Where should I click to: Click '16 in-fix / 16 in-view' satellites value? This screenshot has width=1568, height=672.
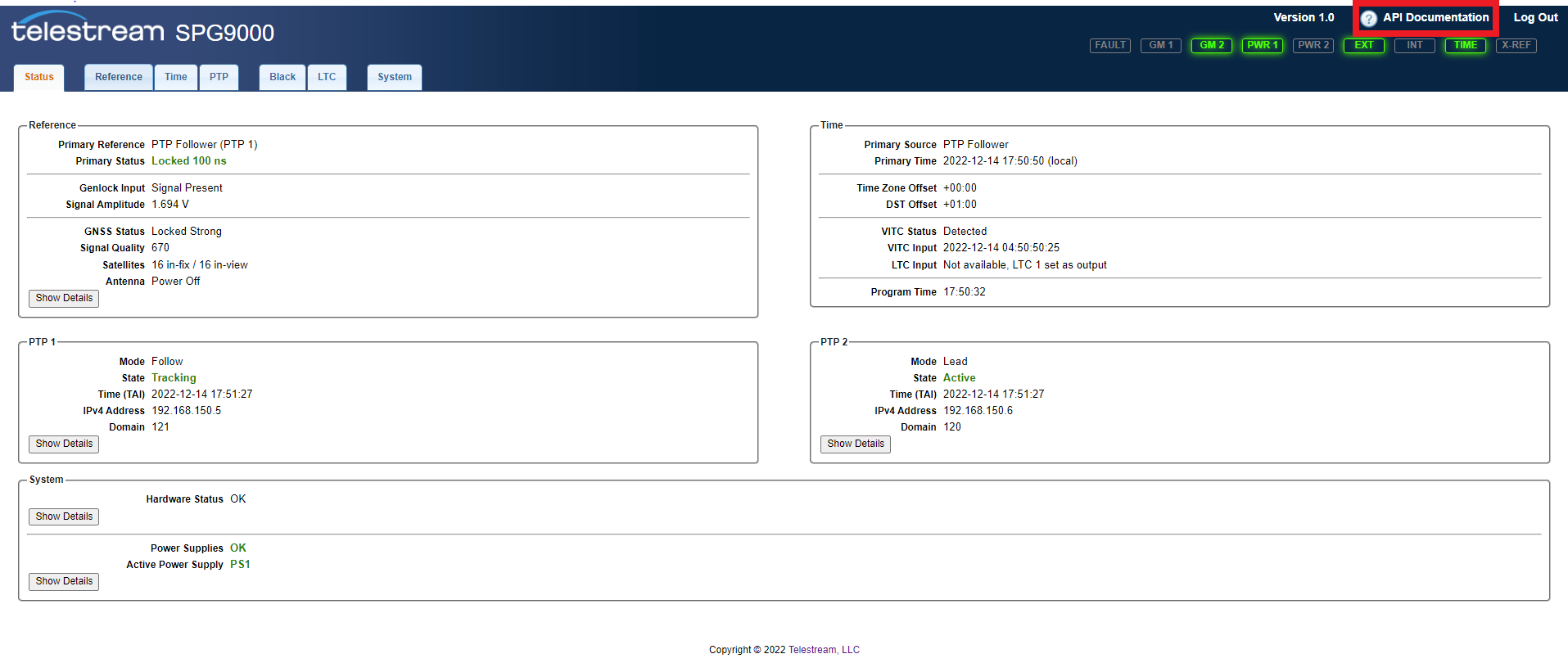click(x=200, y=265)
